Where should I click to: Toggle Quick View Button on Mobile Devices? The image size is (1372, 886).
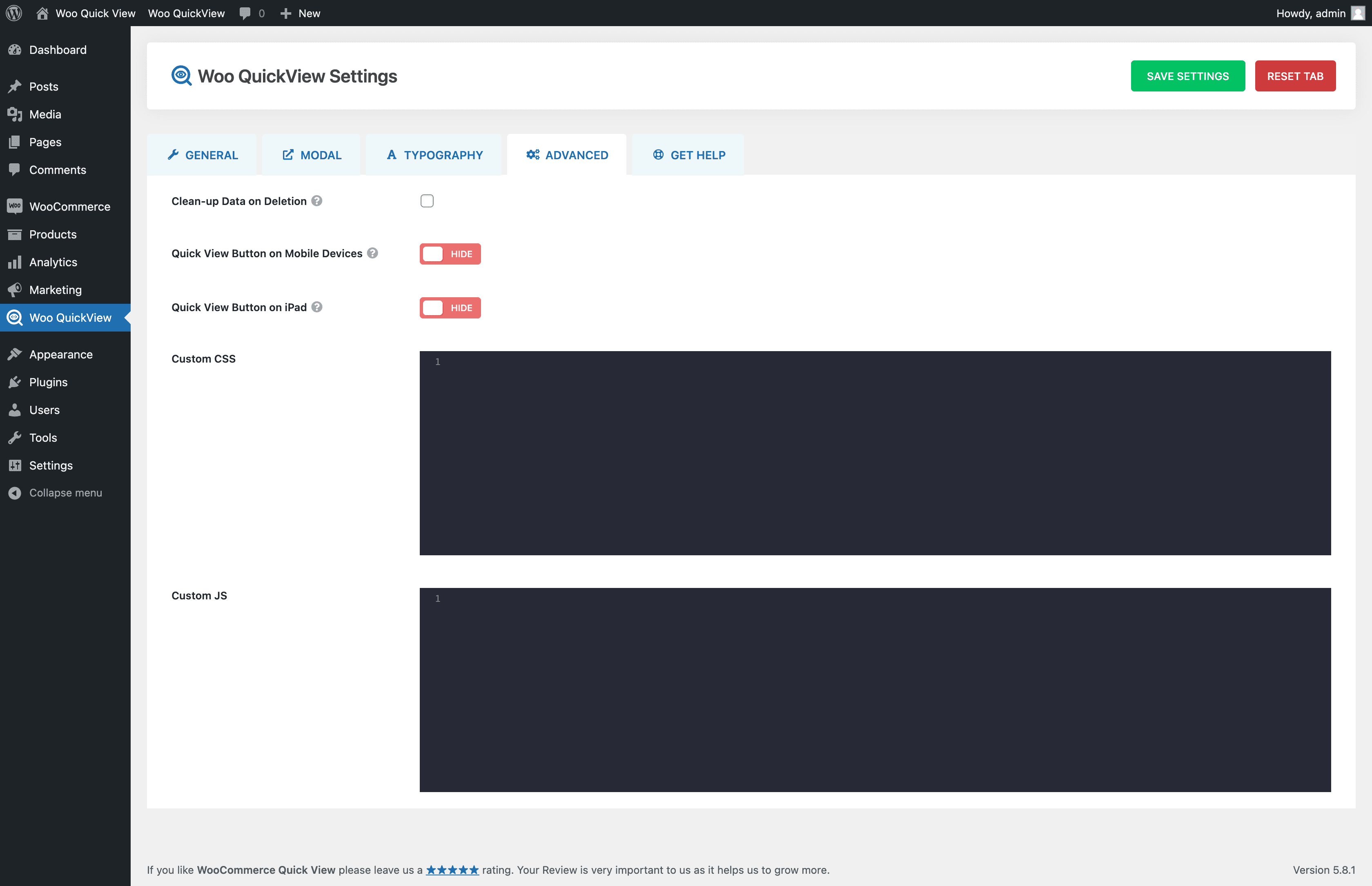pos(449,254)
